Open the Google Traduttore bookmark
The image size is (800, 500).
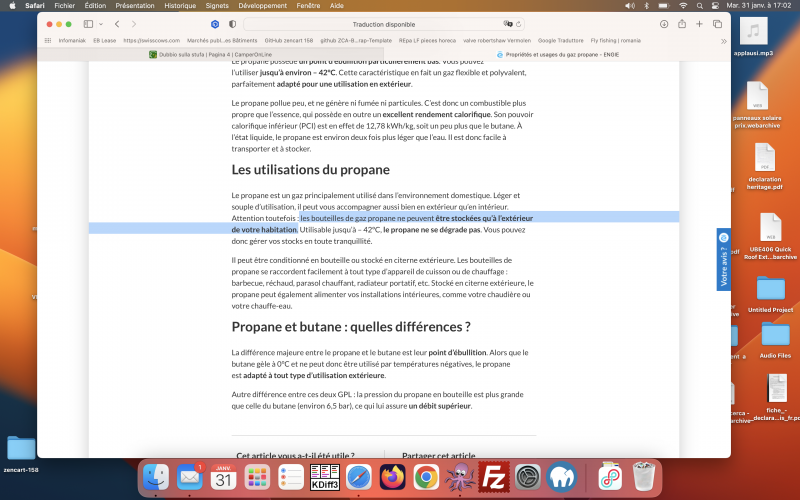561,40
